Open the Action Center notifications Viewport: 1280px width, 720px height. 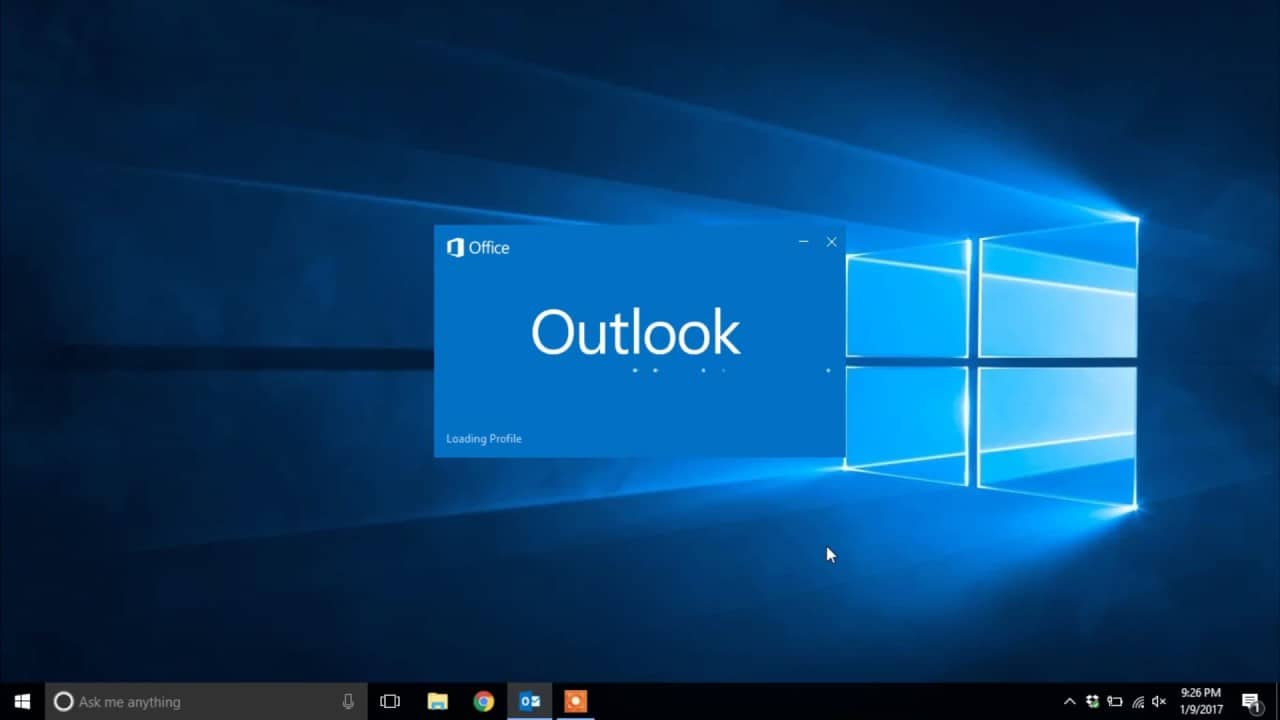click(x=1252, y=701)
